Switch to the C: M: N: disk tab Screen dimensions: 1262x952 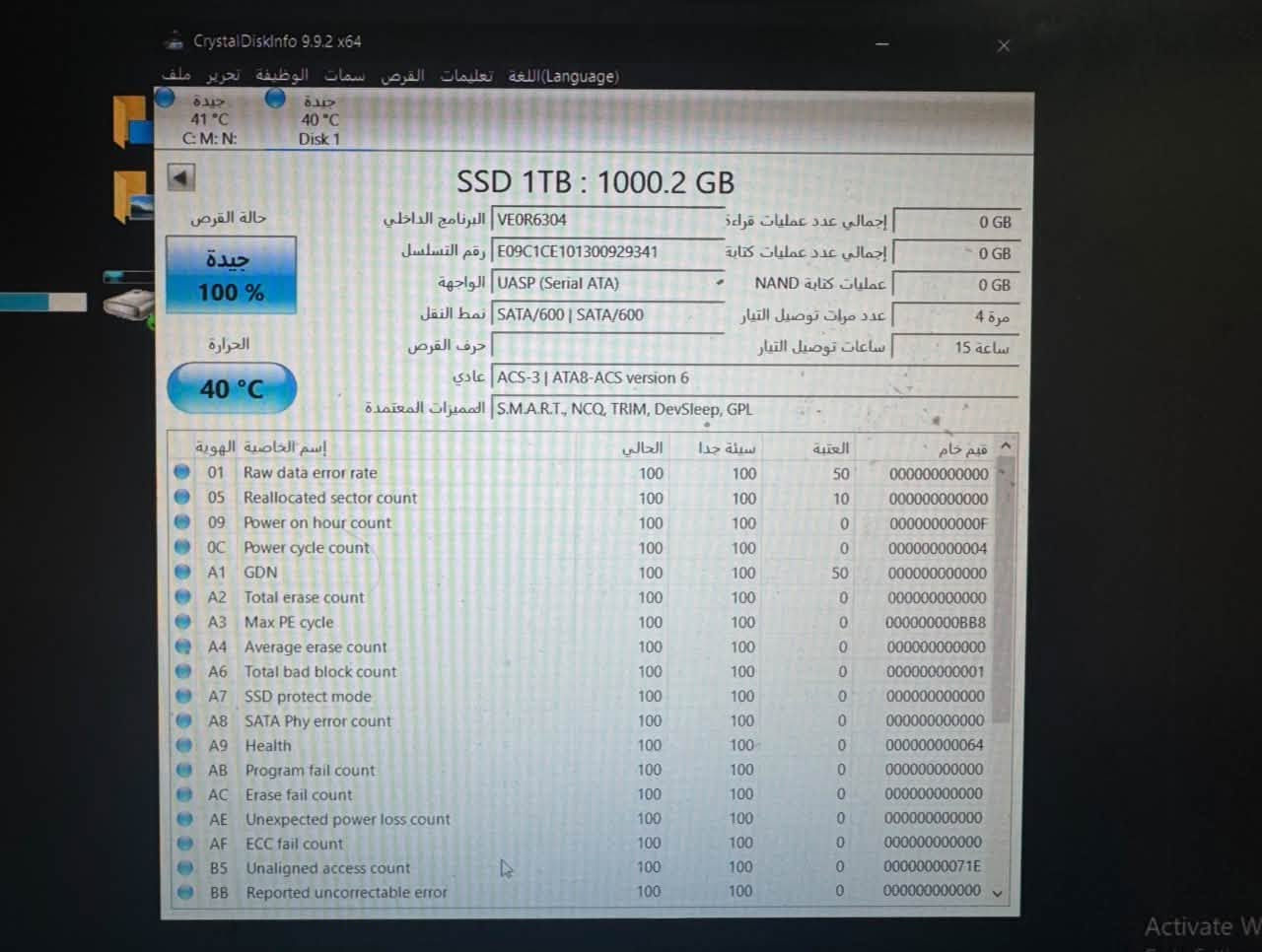coord(209,119)
